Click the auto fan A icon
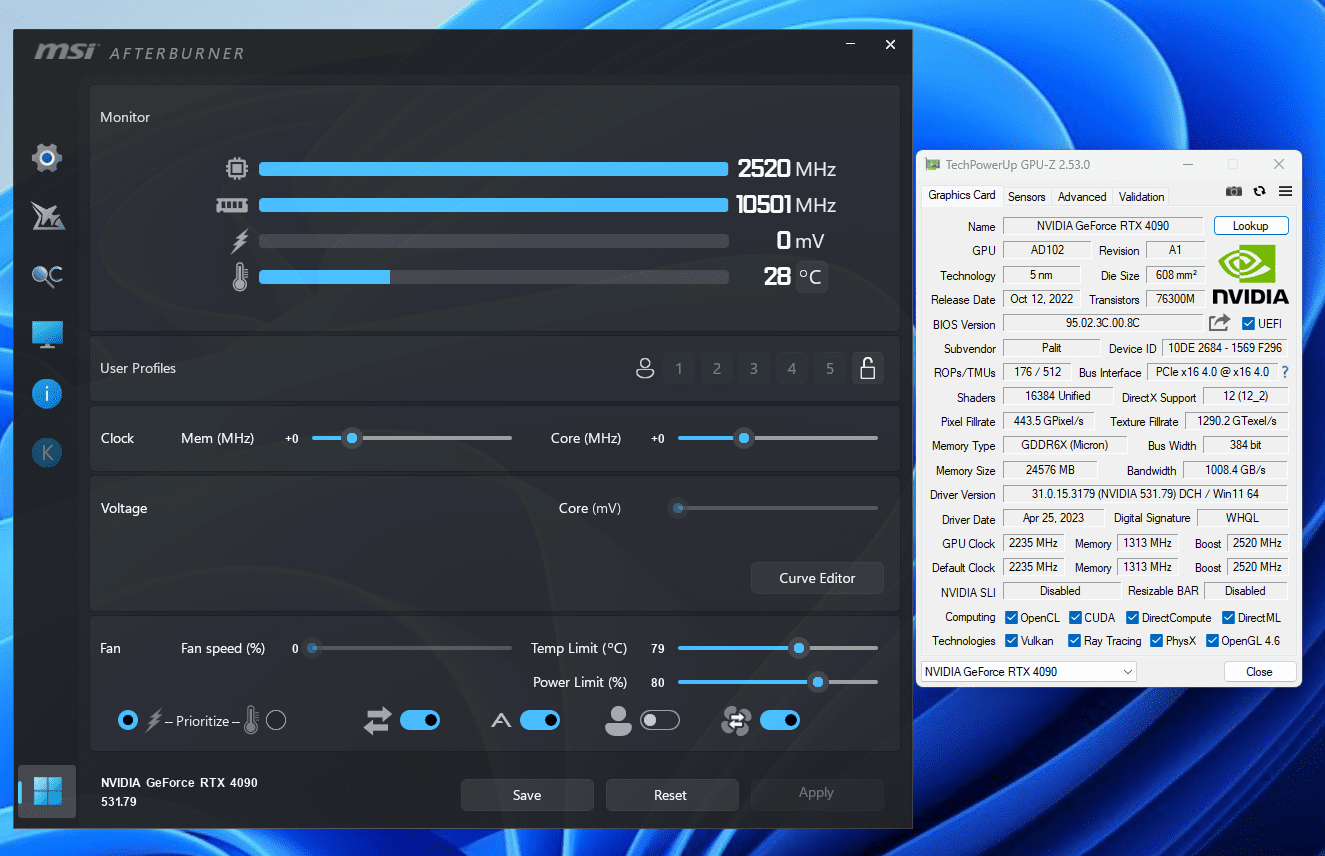This screenshot has width=1325, height=856. [502, 720]
